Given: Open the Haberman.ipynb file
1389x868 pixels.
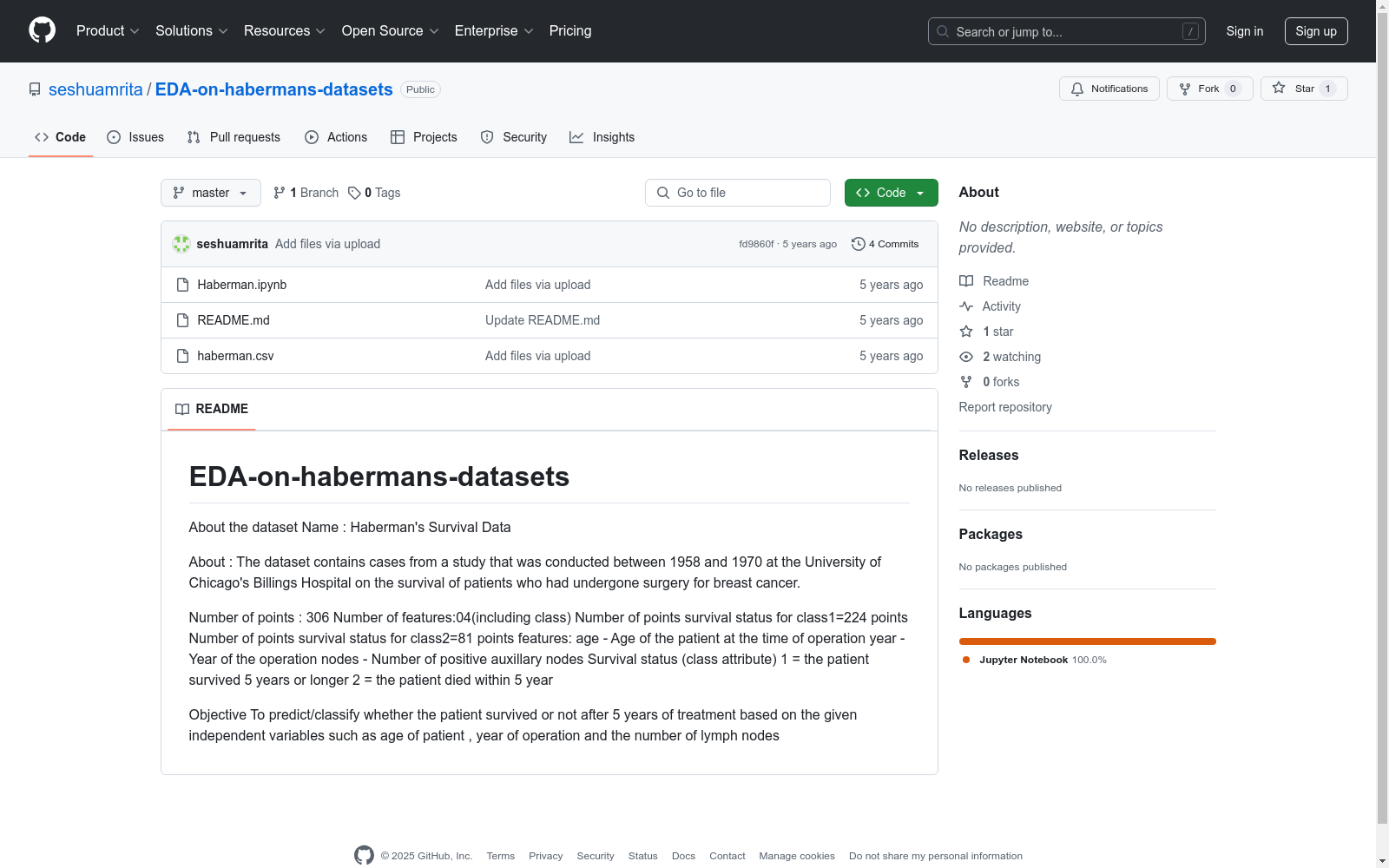Looking at the screenshot, I should [242, 285].
